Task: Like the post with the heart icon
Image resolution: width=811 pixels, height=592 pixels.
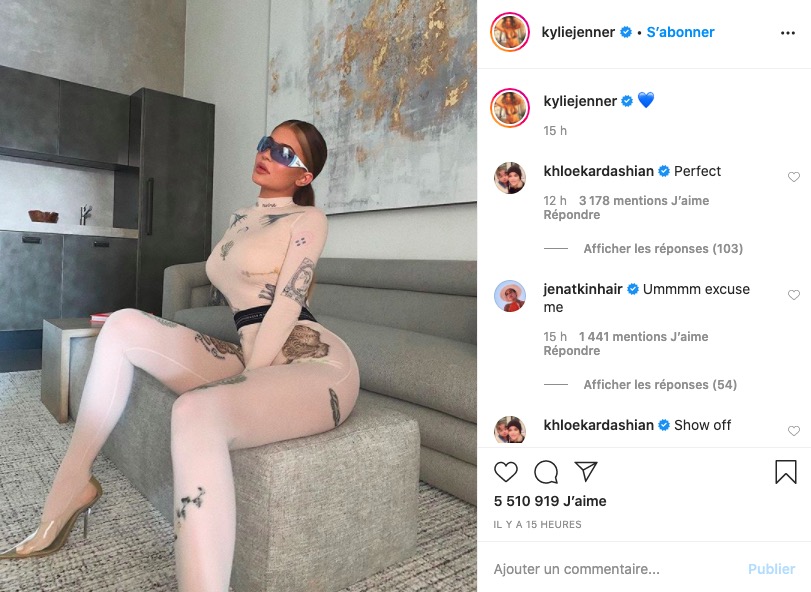Action: coord(505,472)
